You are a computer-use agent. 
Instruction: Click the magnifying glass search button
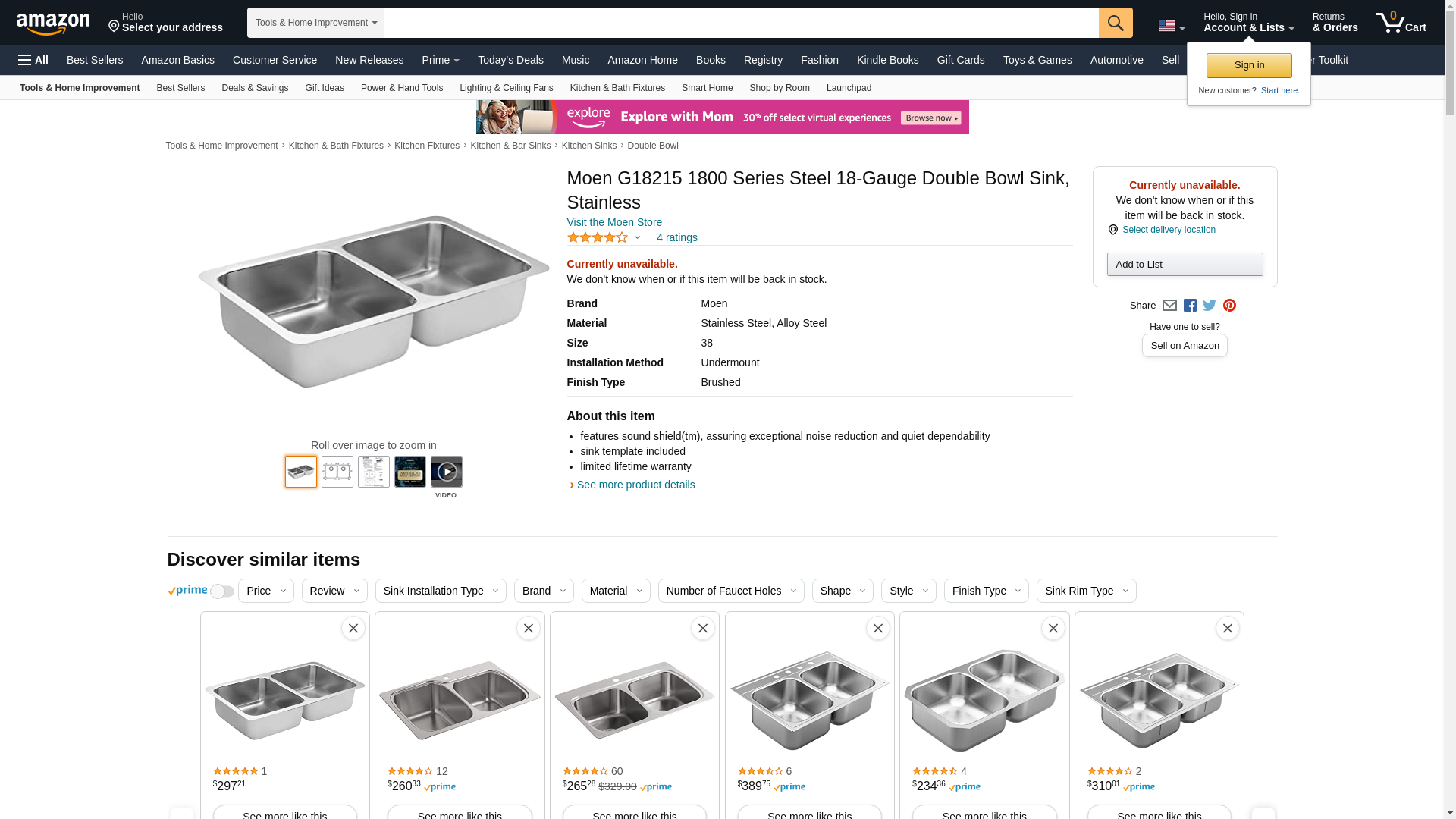tap(1115, 23)
